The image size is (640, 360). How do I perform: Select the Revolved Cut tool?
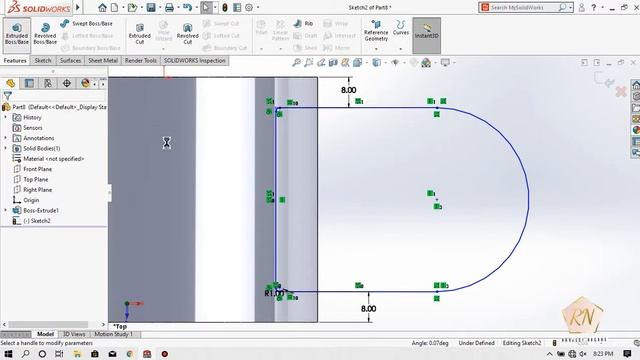coord(187,34)
